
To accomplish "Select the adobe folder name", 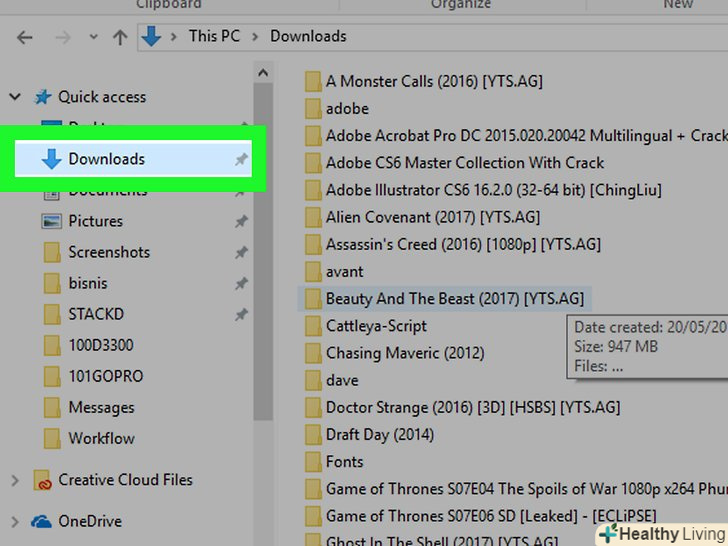I will (x=347, y=109).
